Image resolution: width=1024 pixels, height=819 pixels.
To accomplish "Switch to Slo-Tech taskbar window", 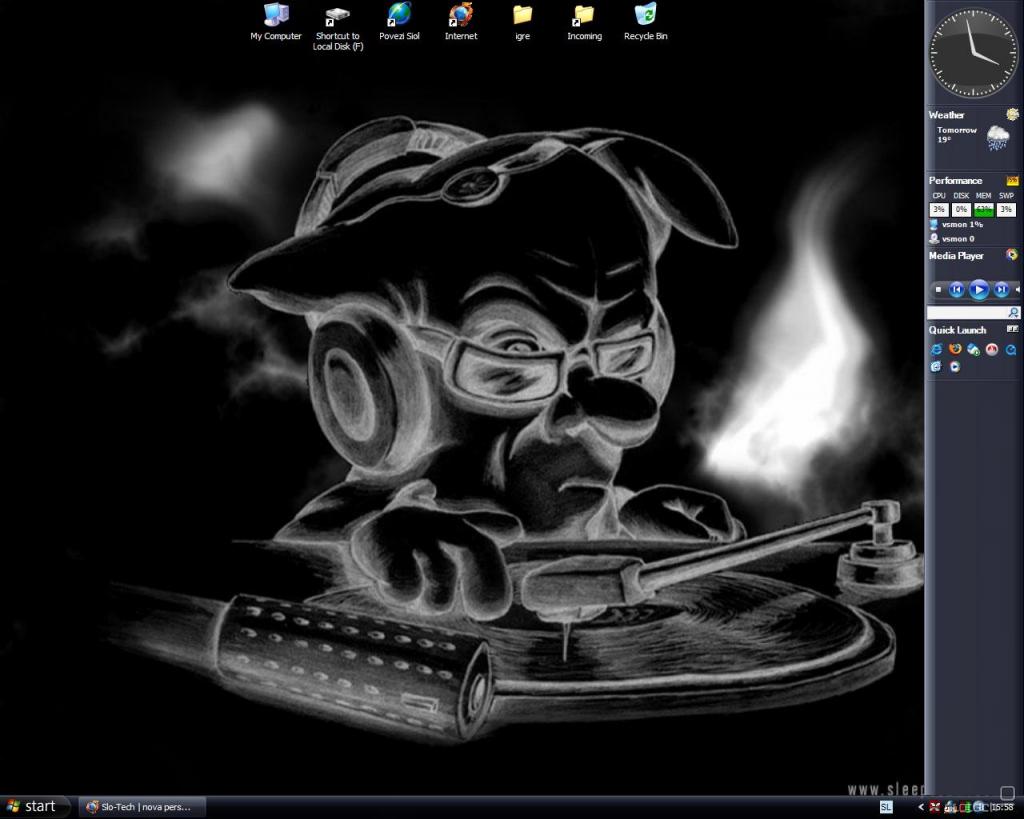I will pyautogui.click(x=142, y=807).
